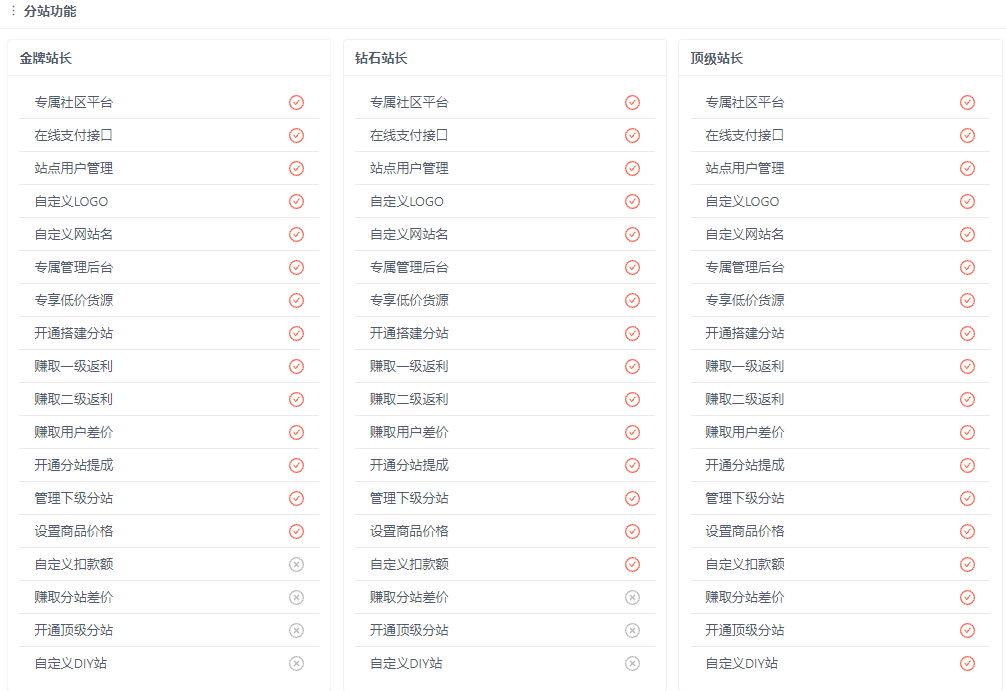Image resolution: width=1006 pixels, height=691 pixels.
Task: Click 自定义DIY站 text under 金牌站长
Action: click(71, 663)
